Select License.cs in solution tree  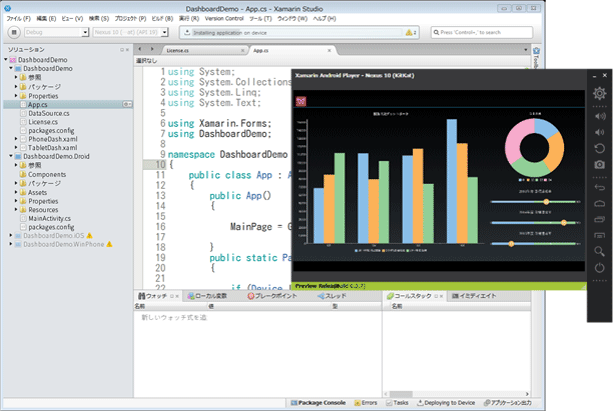43,122
